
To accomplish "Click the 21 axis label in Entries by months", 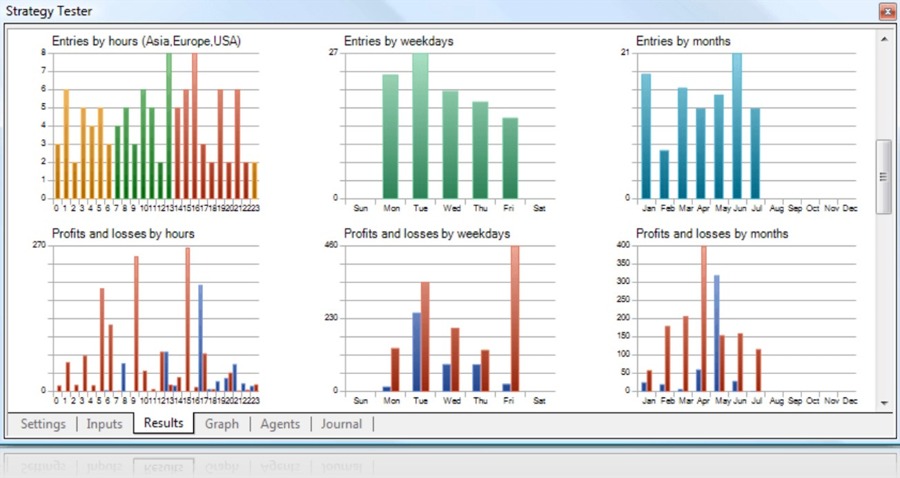I will click(625, 52).
